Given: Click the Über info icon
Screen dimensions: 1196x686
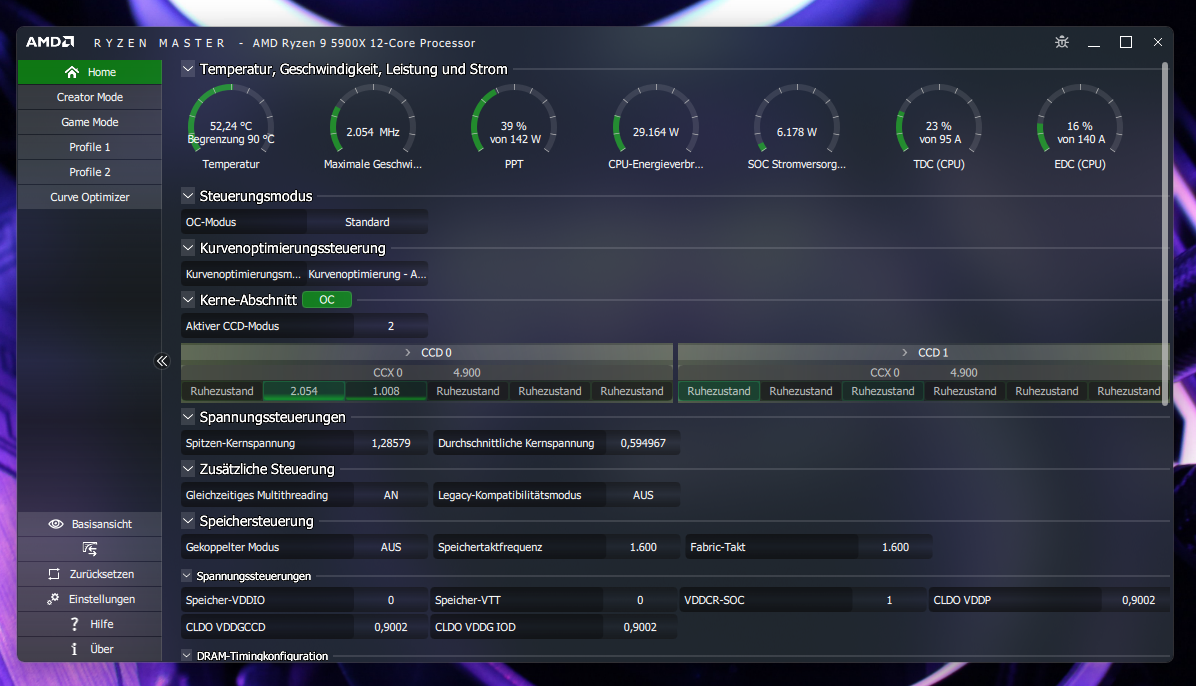Looking at the screenshot, I should tap(74, 649).
